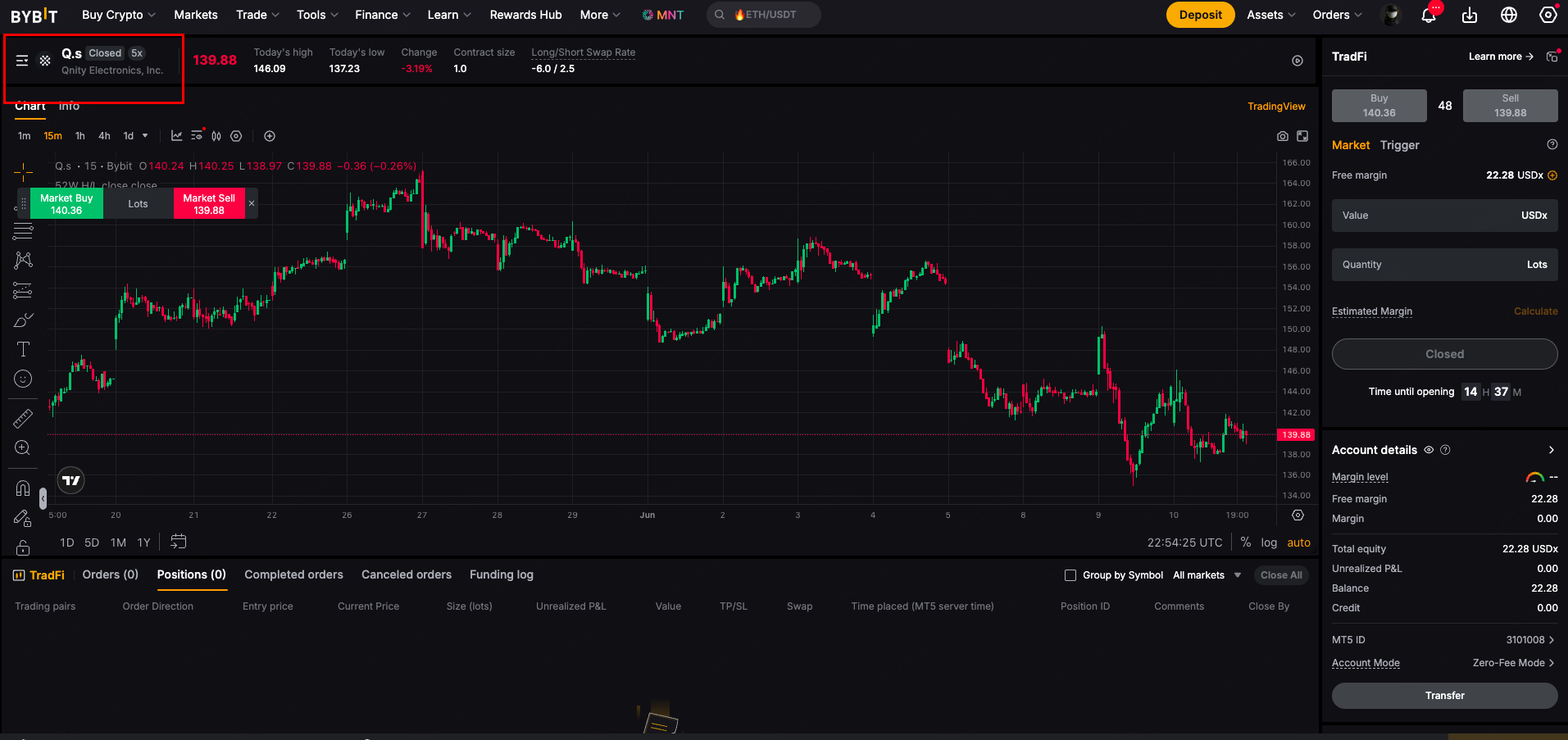Open the language globe selector

(x=1509, y=15)
